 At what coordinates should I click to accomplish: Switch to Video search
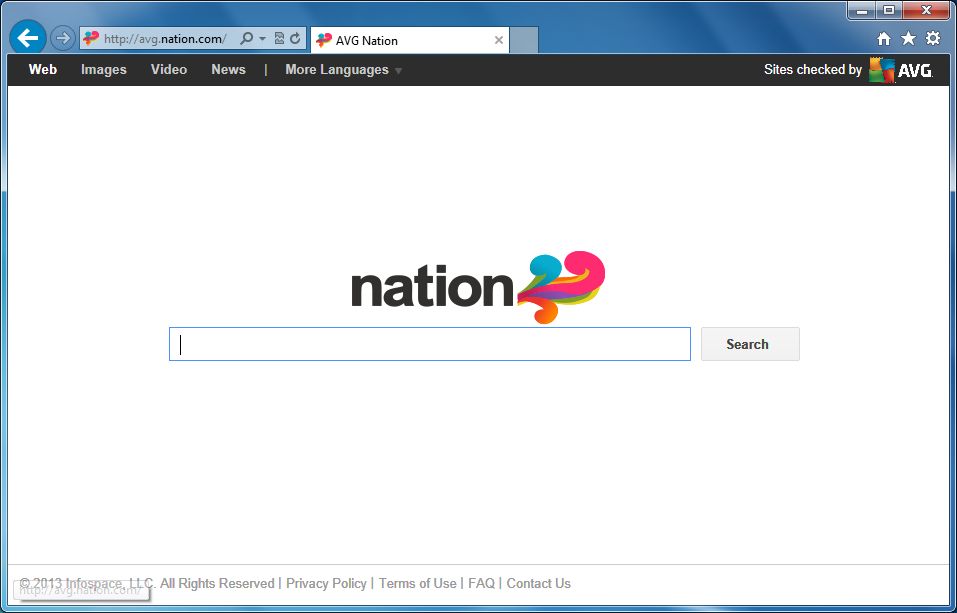tap(169, 70)
